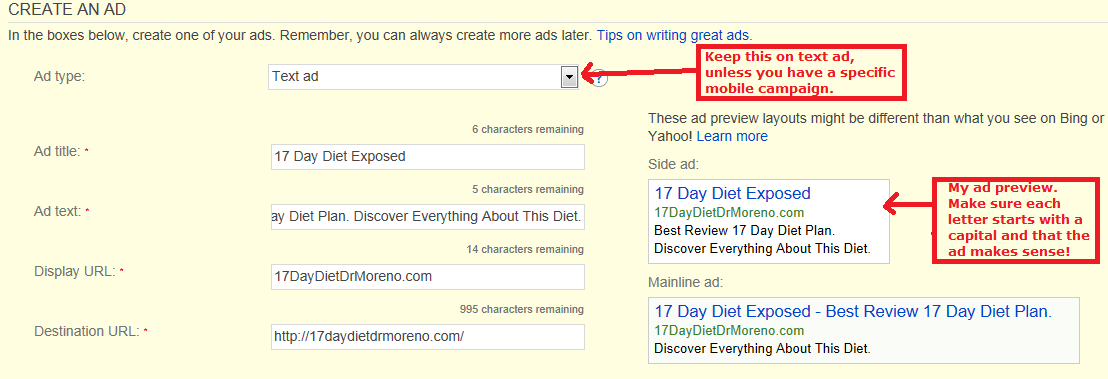Click into the Display URL input field
Image resolution: width=1108 pixels, height=379 pixels.
pos(428,276)
